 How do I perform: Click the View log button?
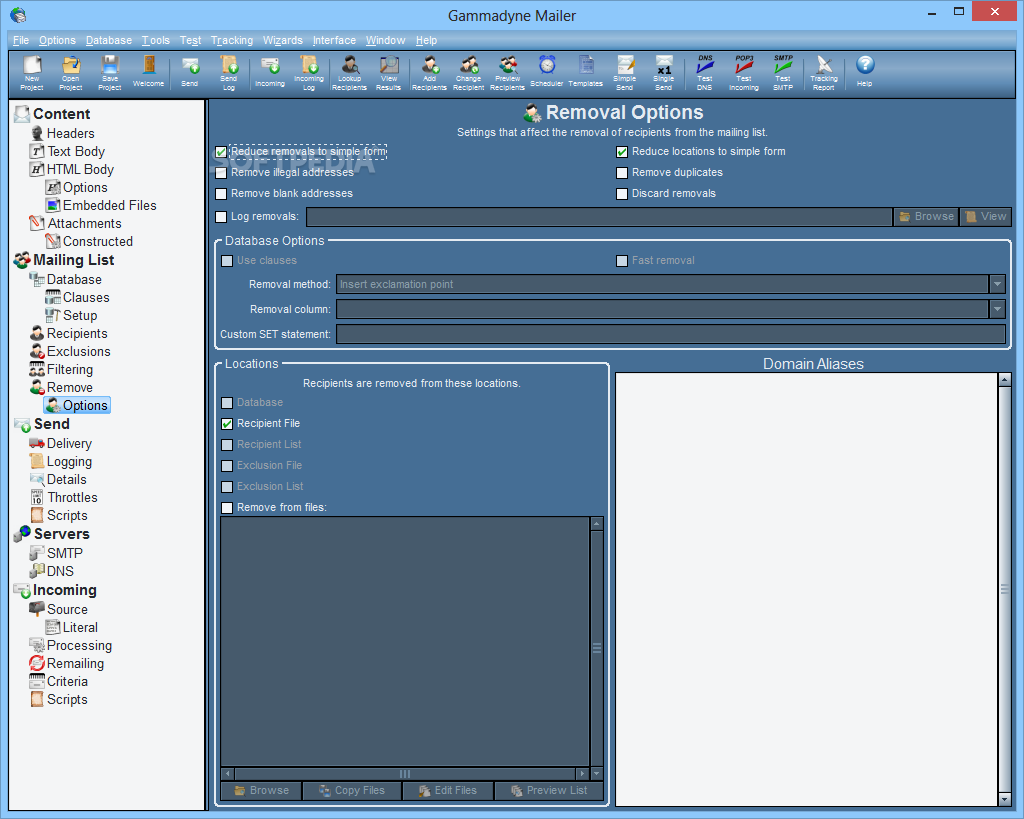[985, 217]
